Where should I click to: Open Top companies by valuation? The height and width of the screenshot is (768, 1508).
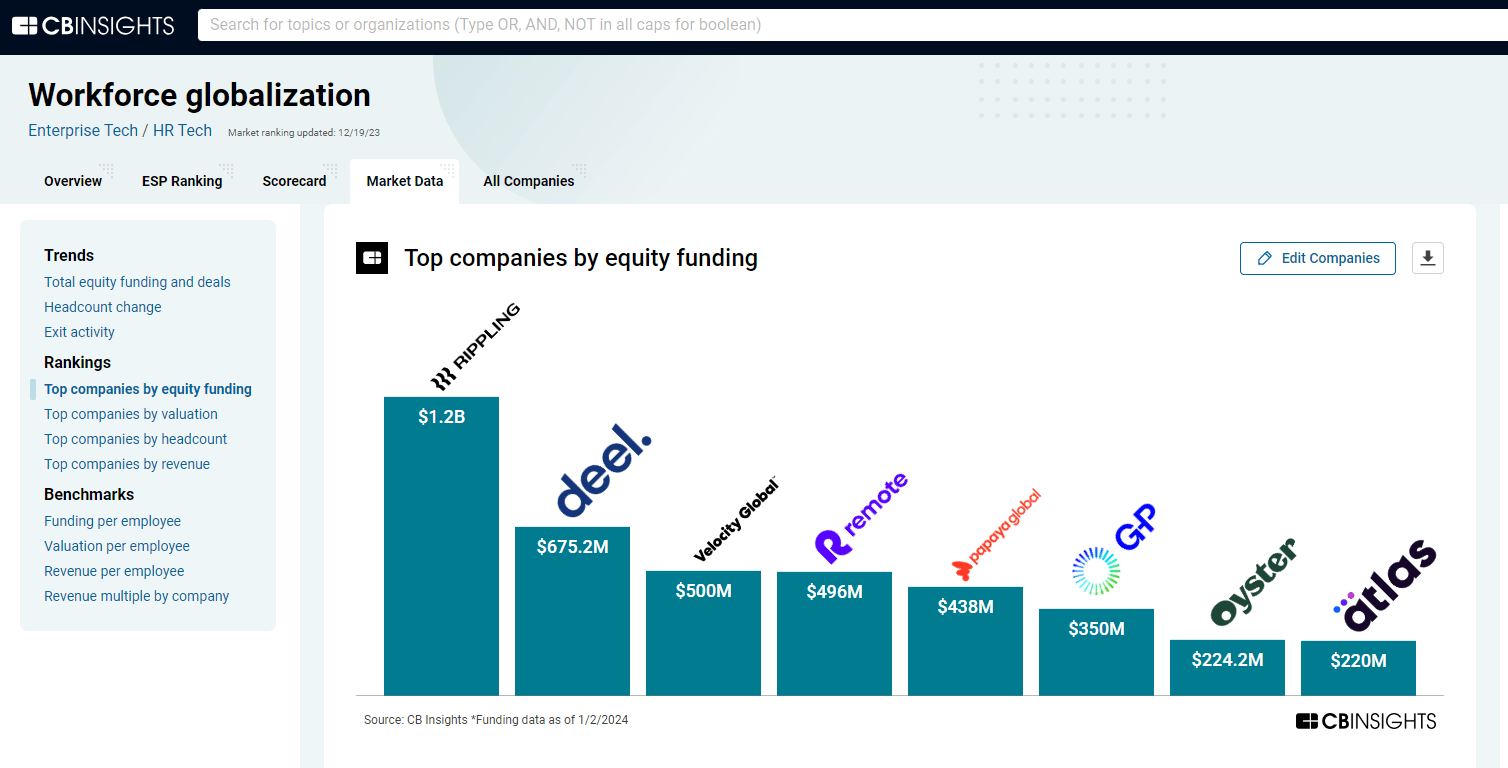tap(131, 414)
